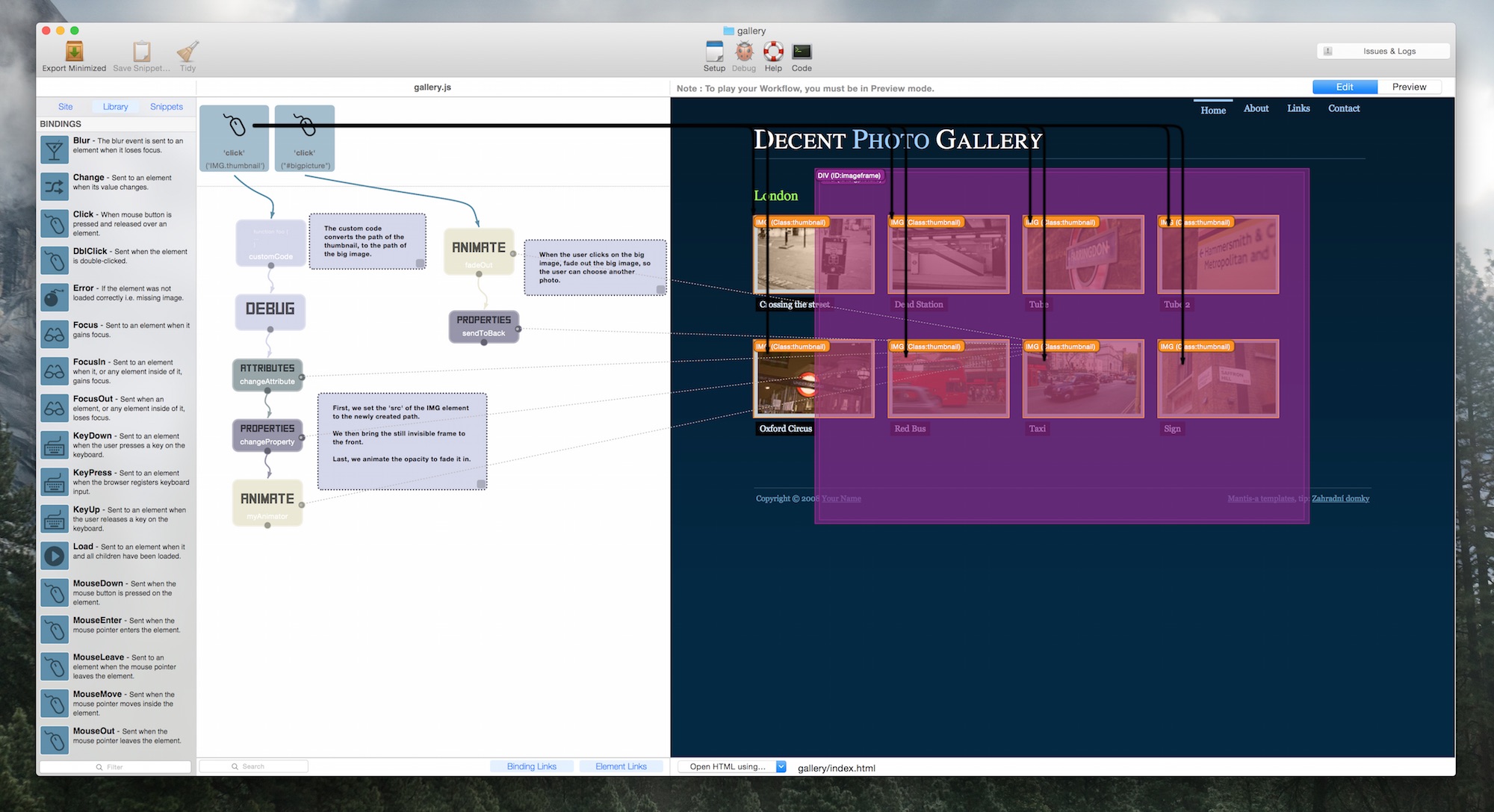This screenshot has height=812, width=1494.
Task: Click the Taxi thumbnail
Action: pos(1083,379)
